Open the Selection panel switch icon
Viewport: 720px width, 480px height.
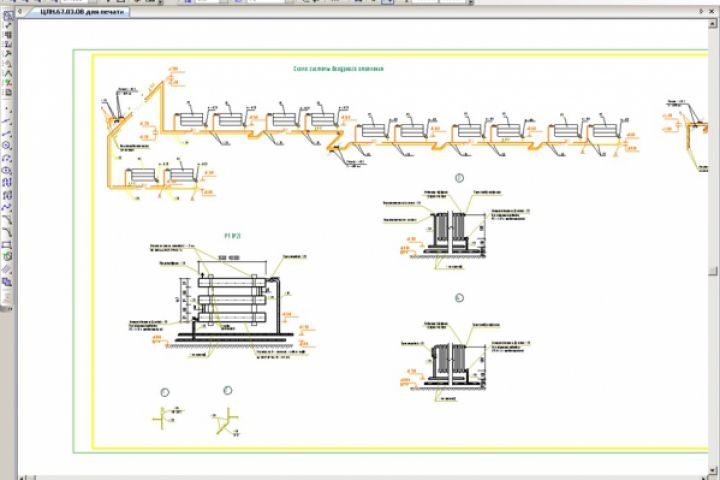click(x=8, y=73)
